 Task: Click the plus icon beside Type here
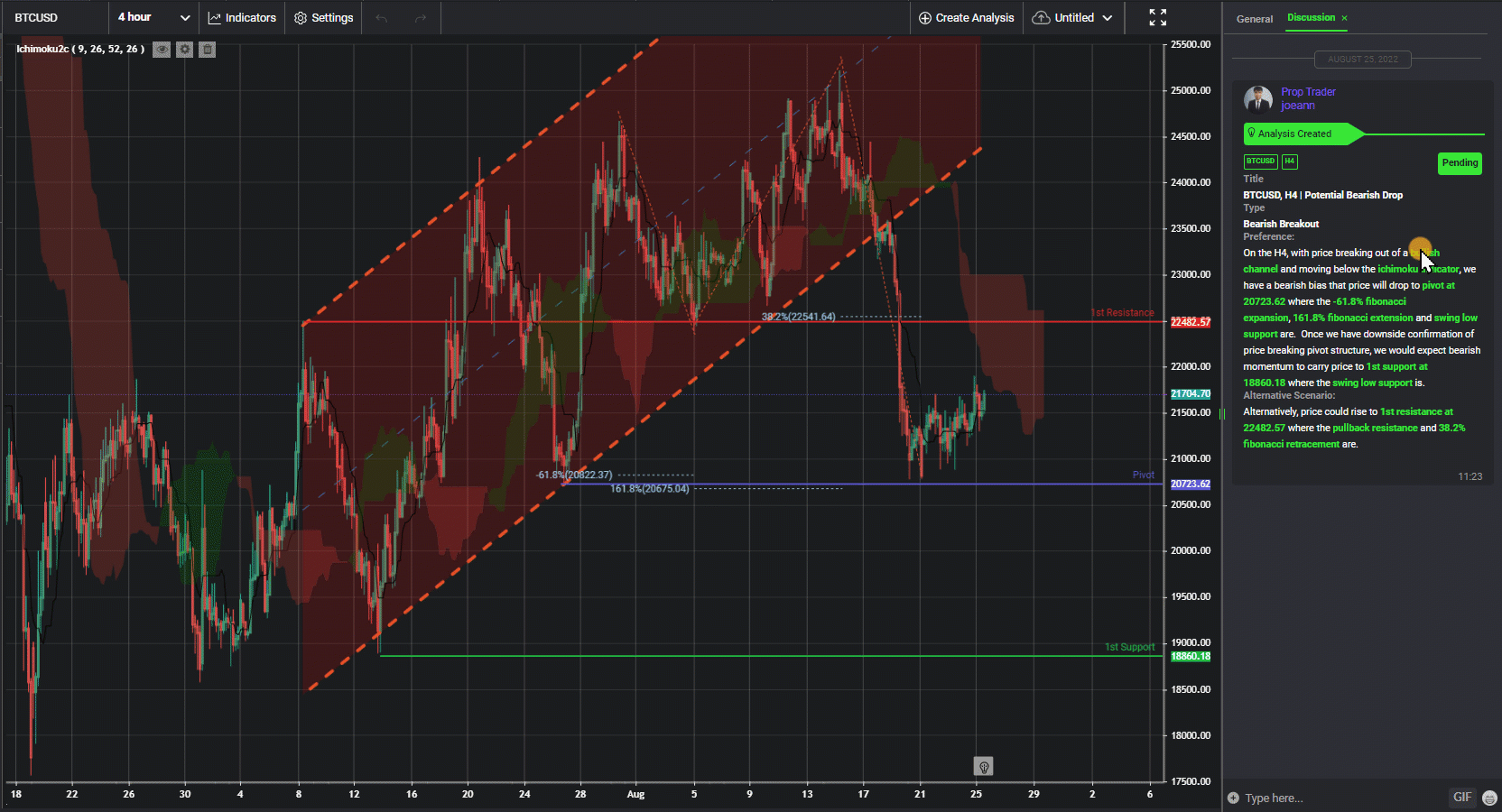[x=1234, y=798]
